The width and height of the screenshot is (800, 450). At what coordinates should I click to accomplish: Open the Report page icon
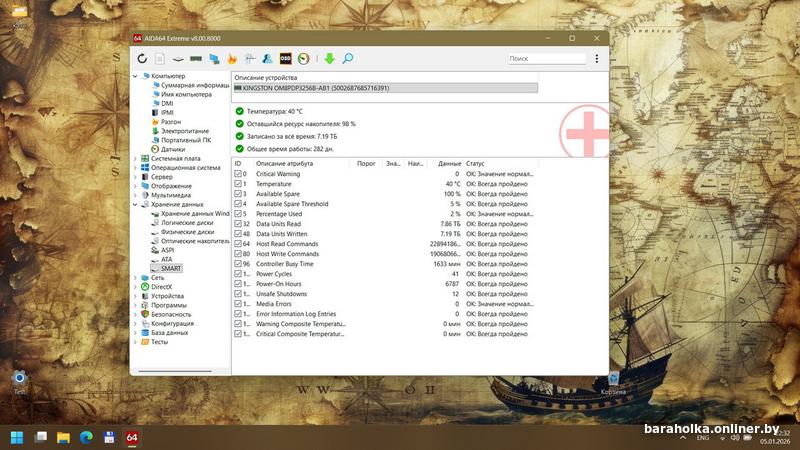pos(160,59)
